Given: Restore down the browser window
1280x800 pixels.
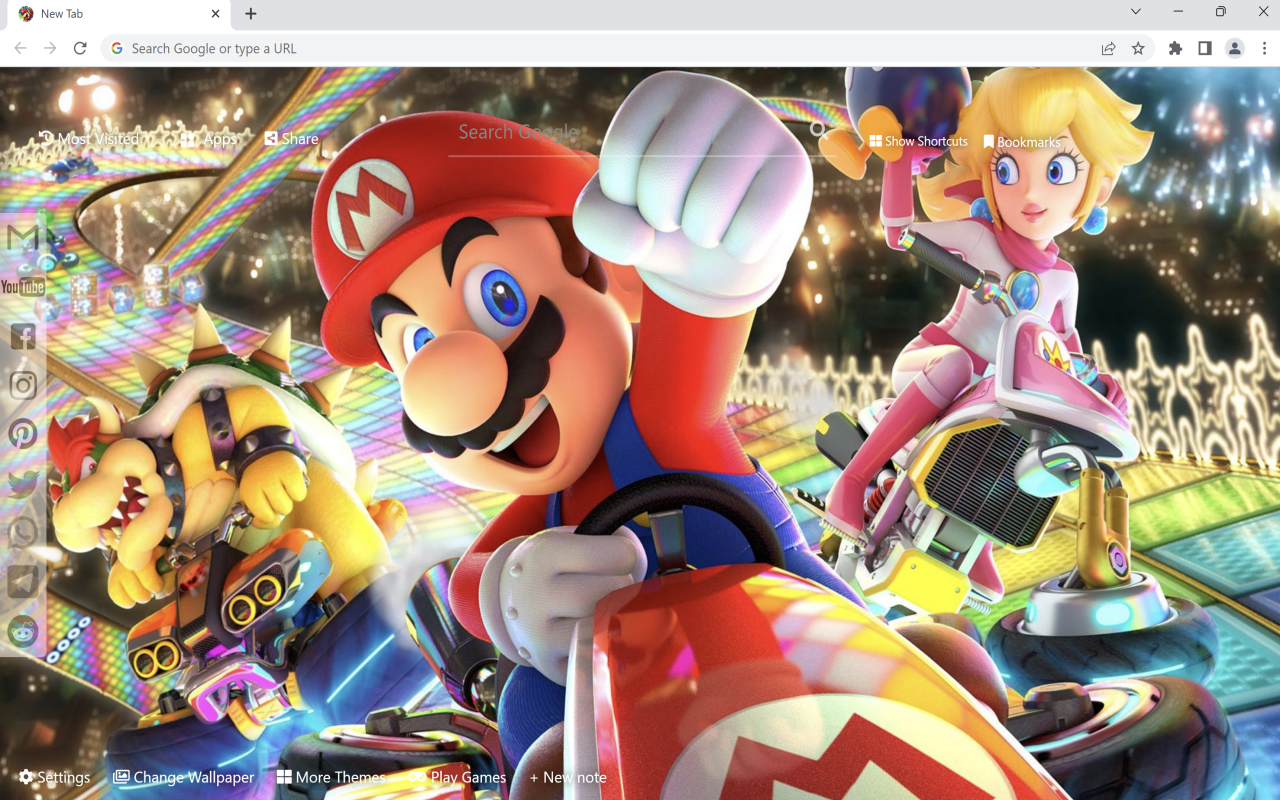Looking at the screenshot, I should click(1221, 12).
